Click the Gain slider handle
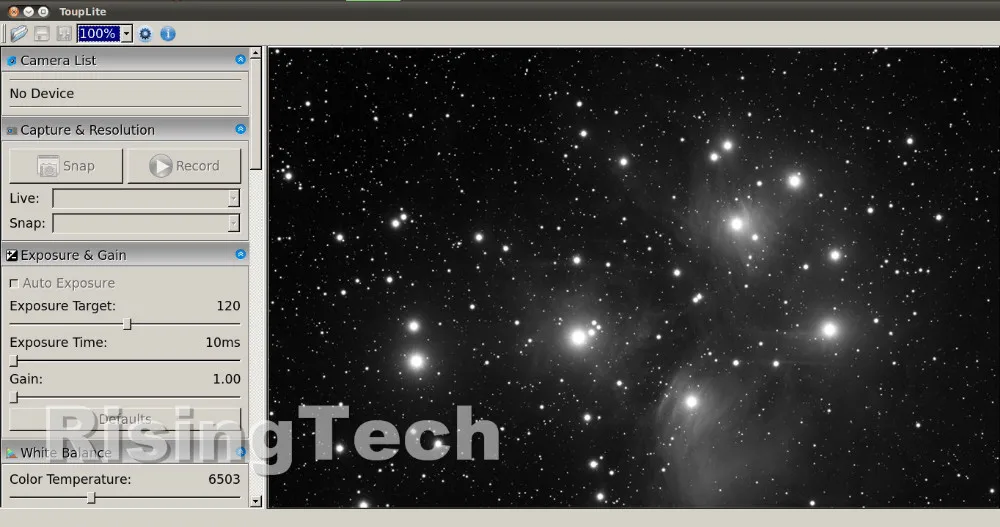Image resolution: width=1000 pixels, height=527 pixels. 14,397
